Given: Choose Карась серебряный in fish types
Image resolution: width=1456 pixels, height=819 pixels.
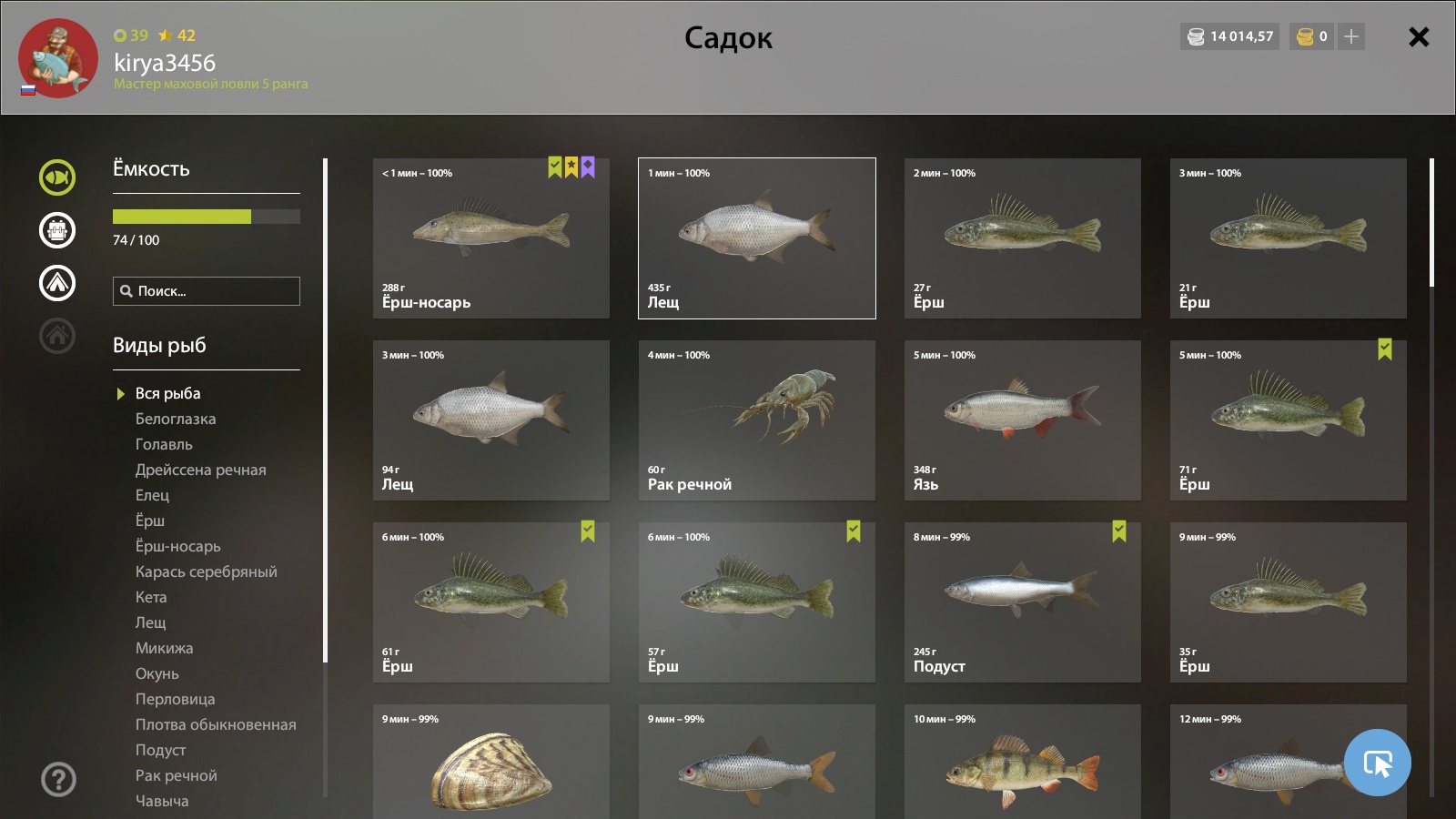Looking at the screenshot, I should [207, 571].
